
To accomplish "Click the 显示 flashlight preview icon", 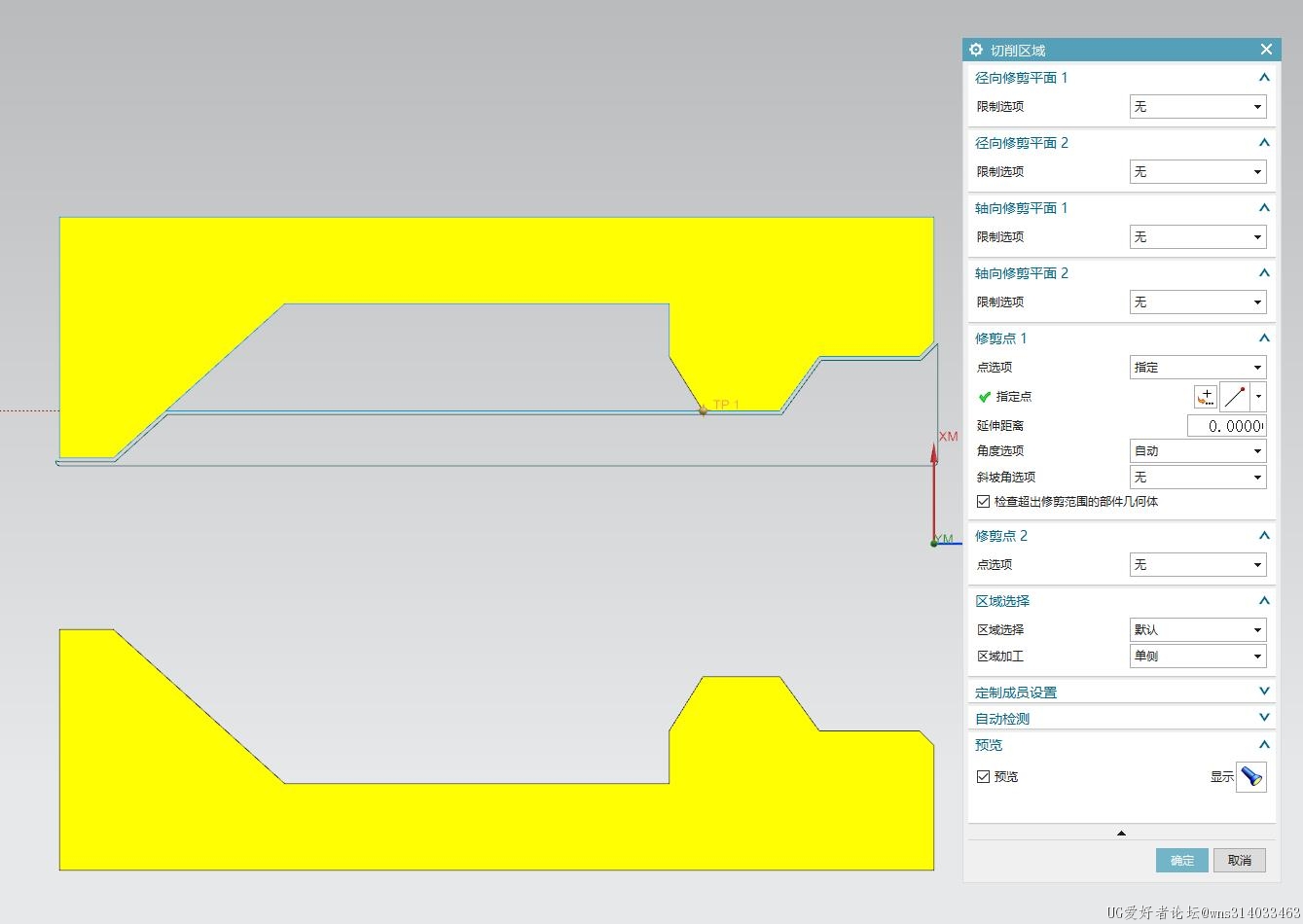I will [x=1251, y=777].
